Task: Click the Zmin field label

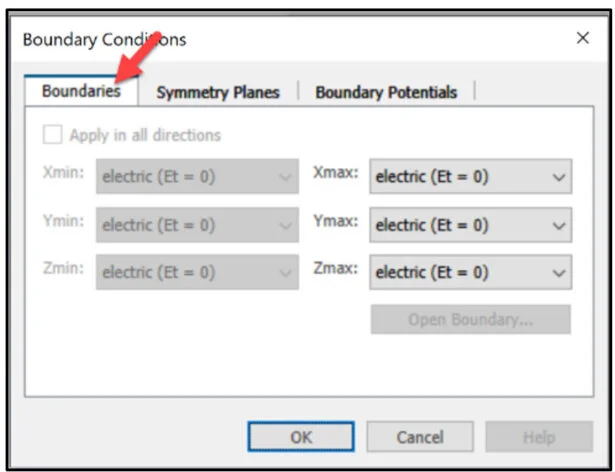Action: (64, 269)
